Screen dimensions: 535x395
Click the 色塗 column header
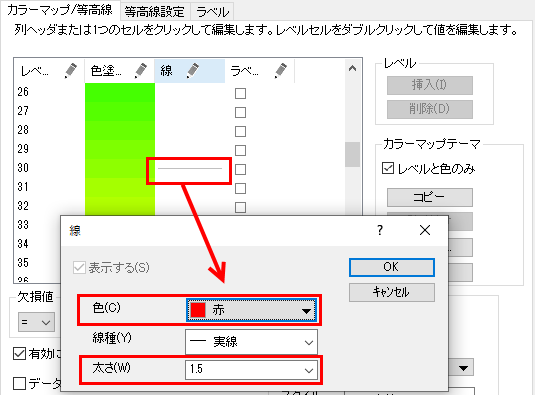click(119, 71)
